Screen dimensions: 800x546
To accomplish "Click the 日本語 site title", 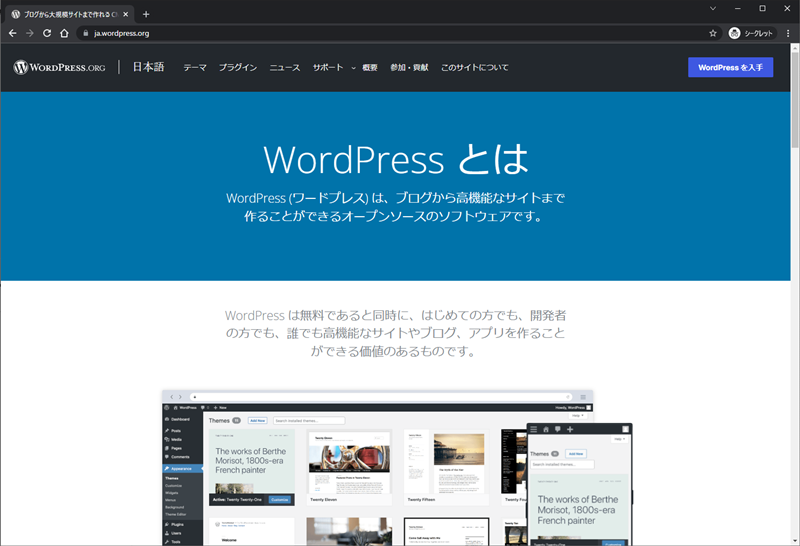I will [x=148, y=67].
